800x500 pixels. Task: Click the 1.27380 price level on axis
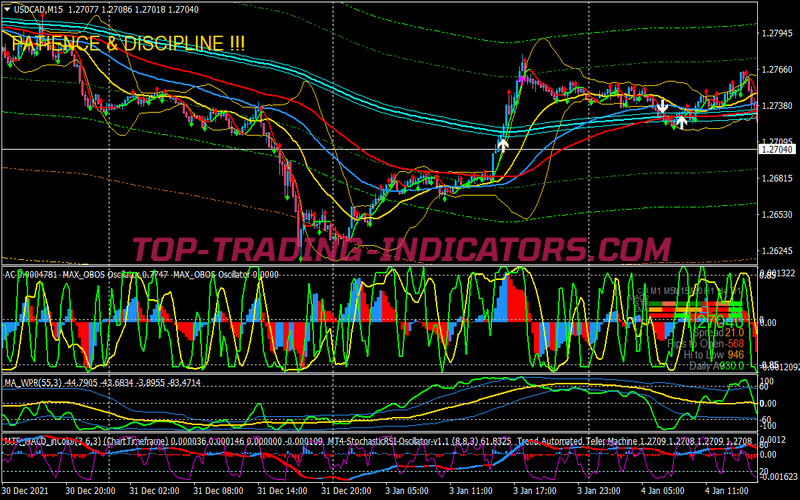(777, 106)
